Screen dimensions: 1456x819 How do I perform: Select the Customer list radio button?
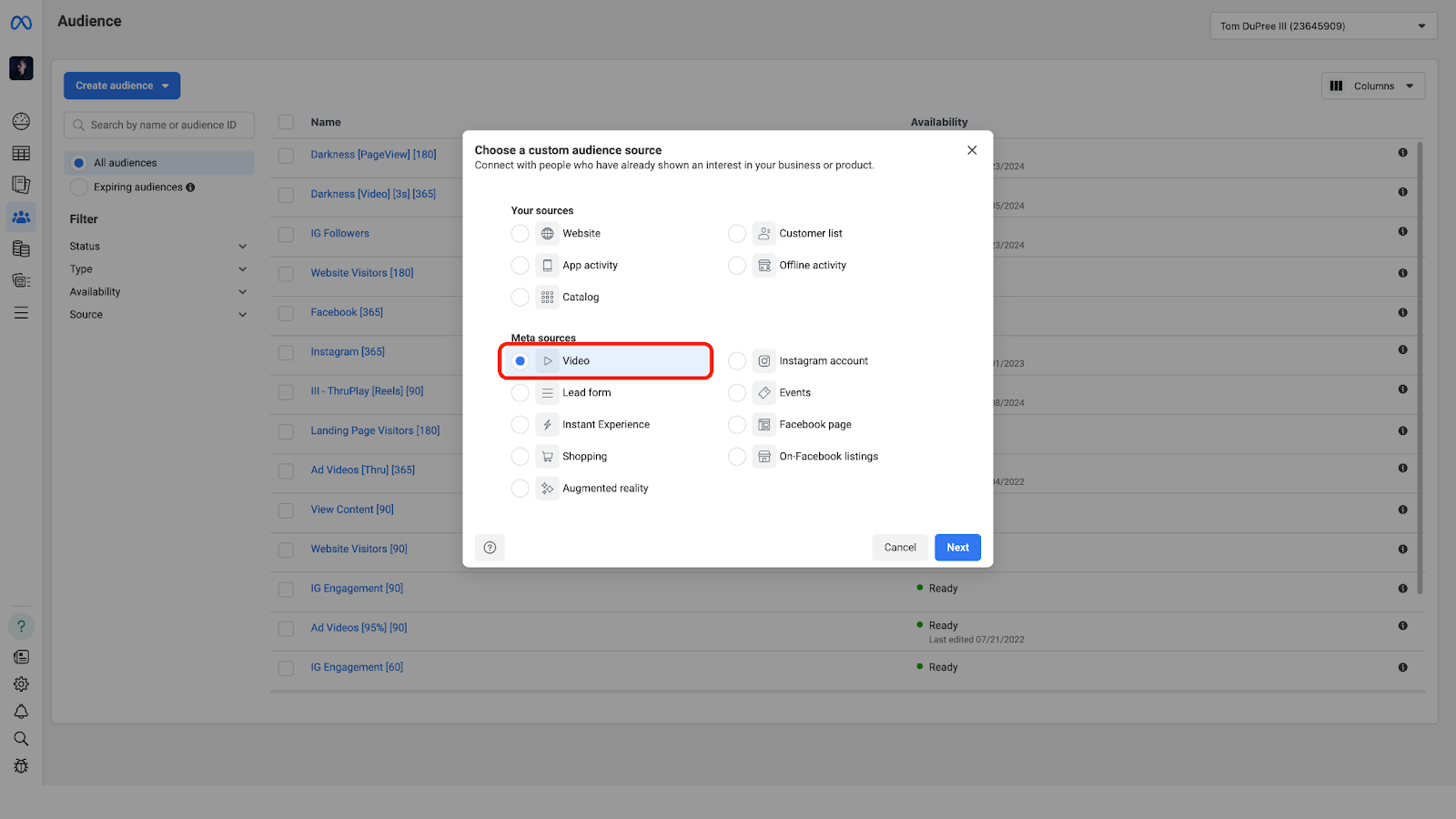point(737,234)
